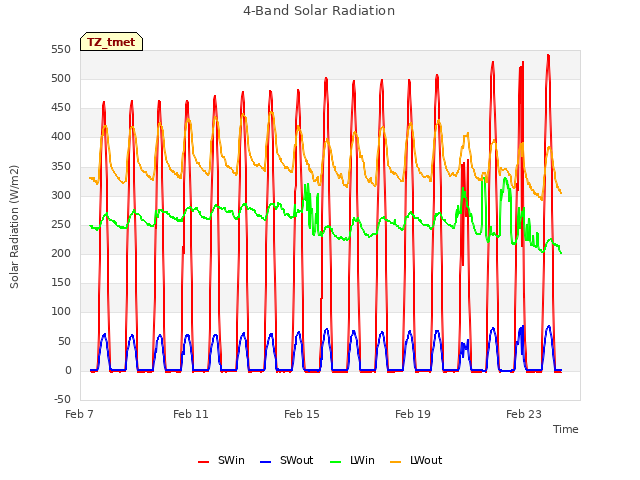Click the 200 y-axis tick label
This screenshot has height=480, width=640.
click(x=61, y=254)
